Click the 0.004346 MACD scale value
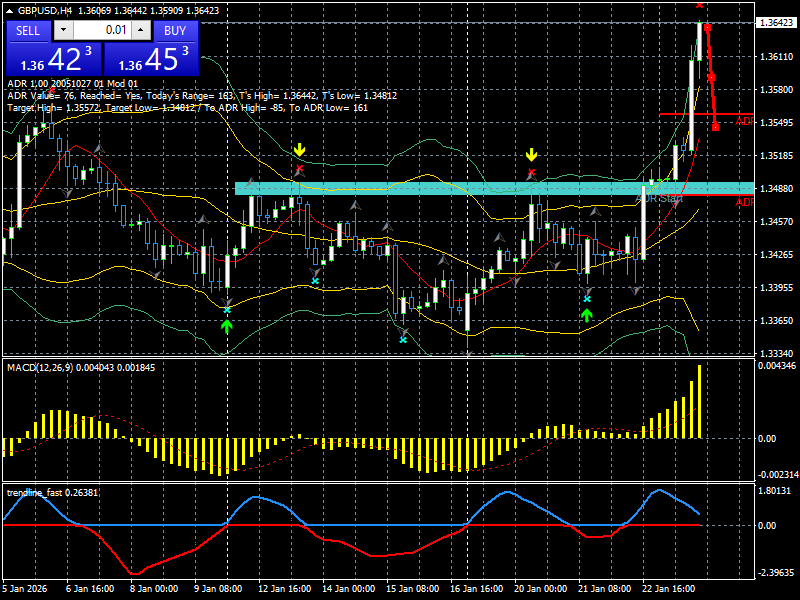The image size is (800, 600). (x=777, y=366)
